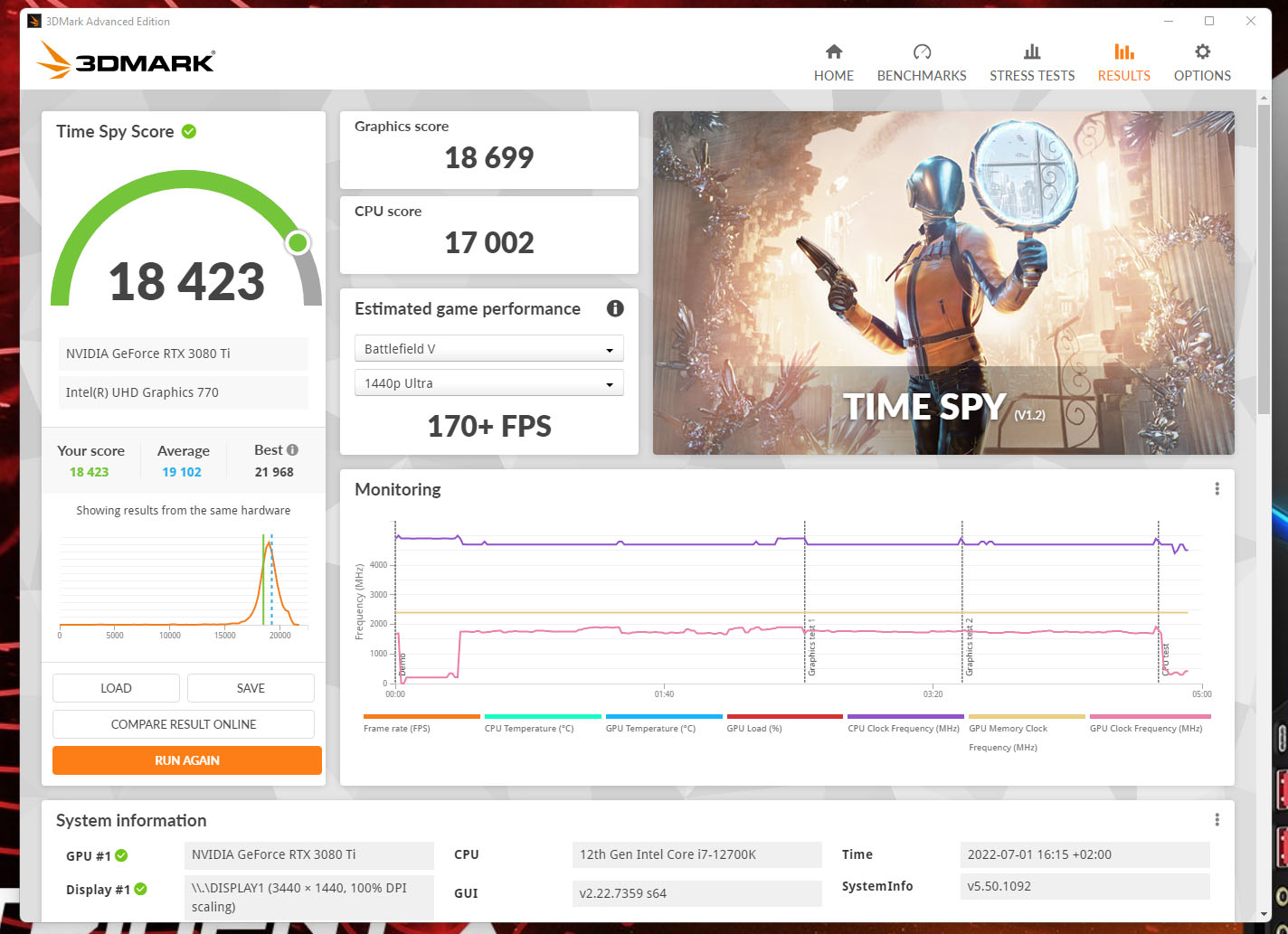Click the Best score value 21 968
The height and width of the screenshot is (934, 1288).
tap(274, 472)
